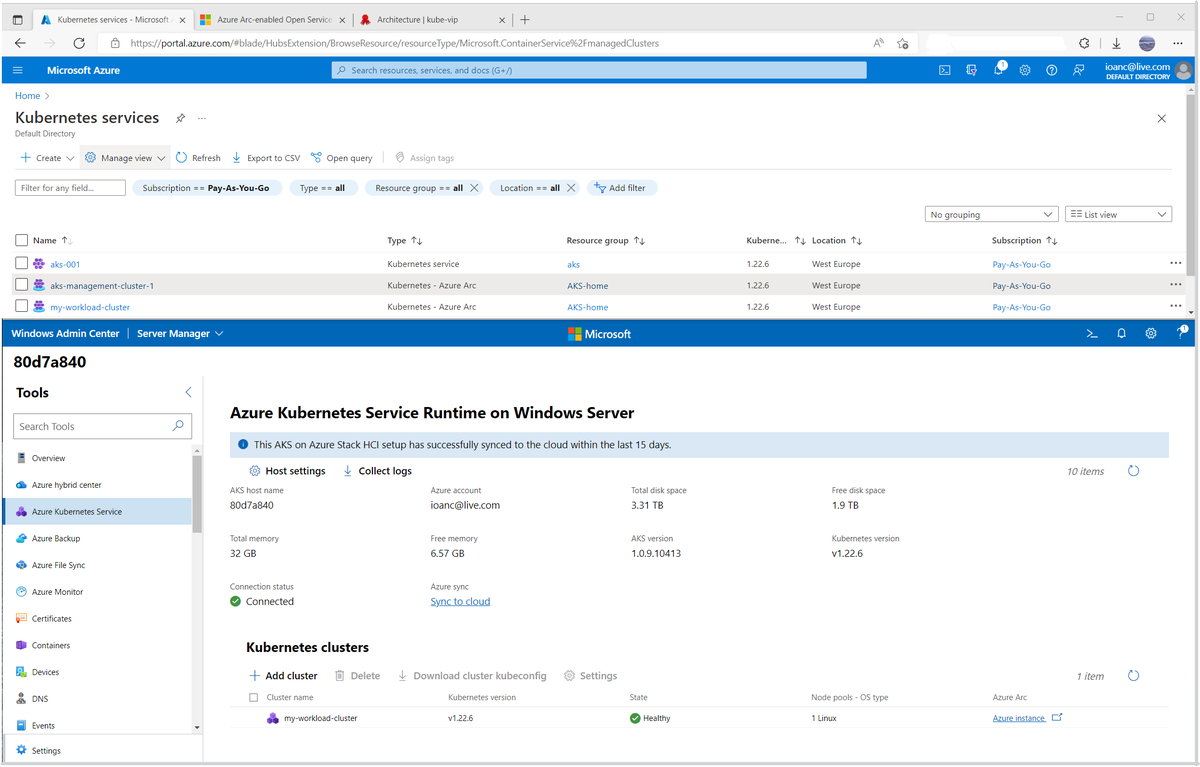Refresh the AKS host details
The image size is (1200, 767).
[x=1133, y=471]
